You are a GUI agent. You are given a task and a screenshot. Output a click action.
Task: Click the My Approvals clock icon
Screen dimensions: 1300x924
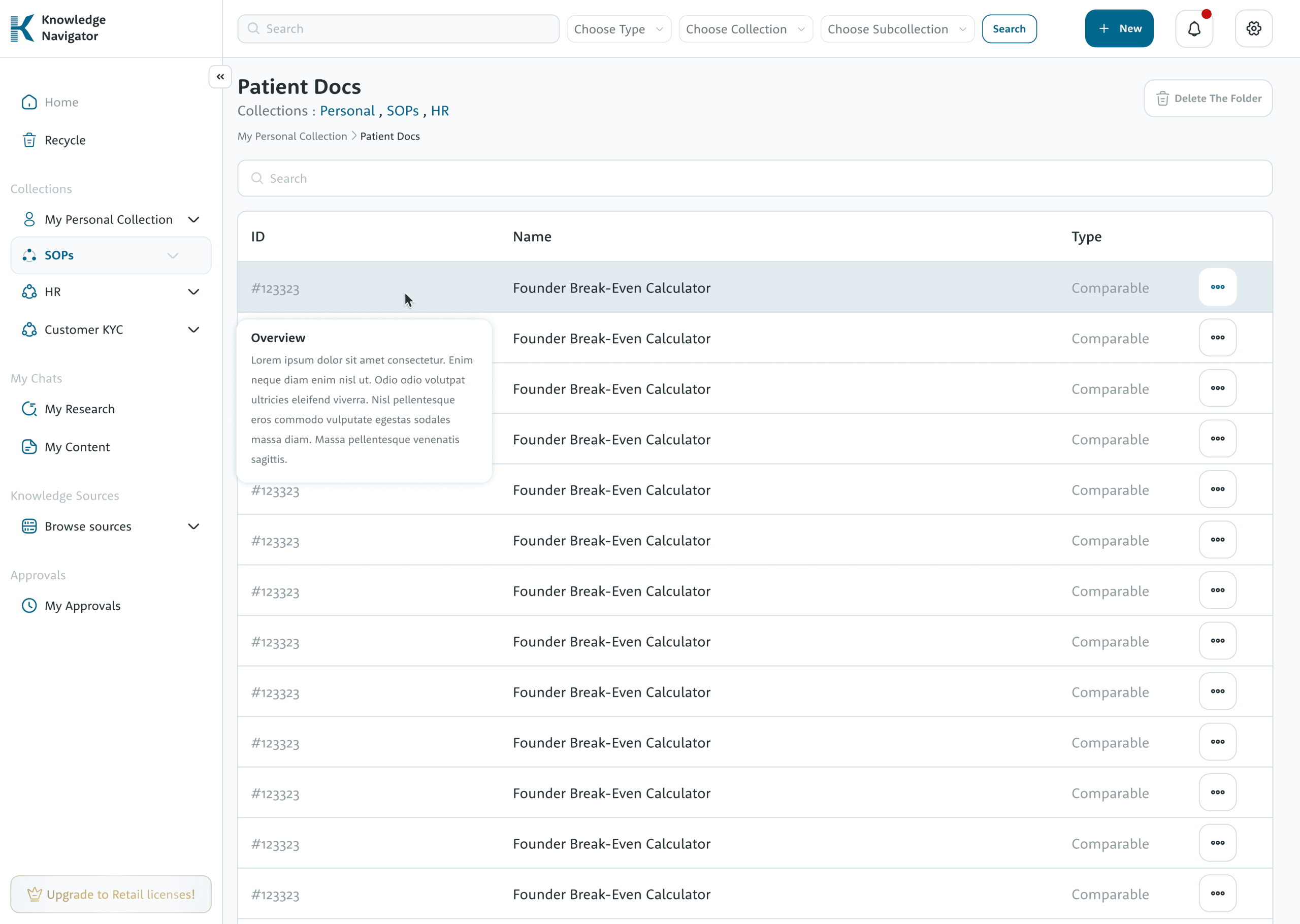(x=29, y=605)
